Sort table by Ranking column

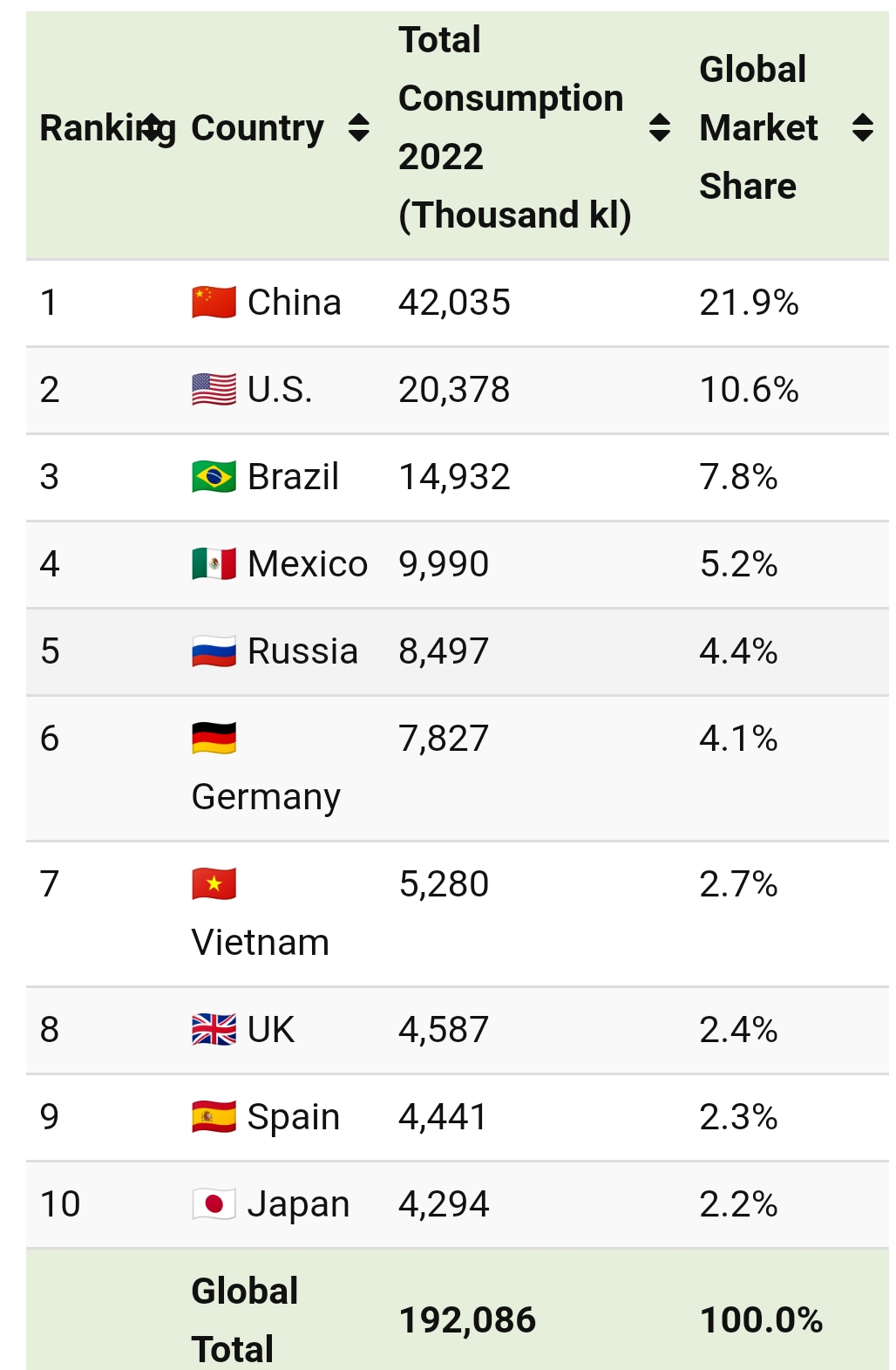click(x=151, y=127)
